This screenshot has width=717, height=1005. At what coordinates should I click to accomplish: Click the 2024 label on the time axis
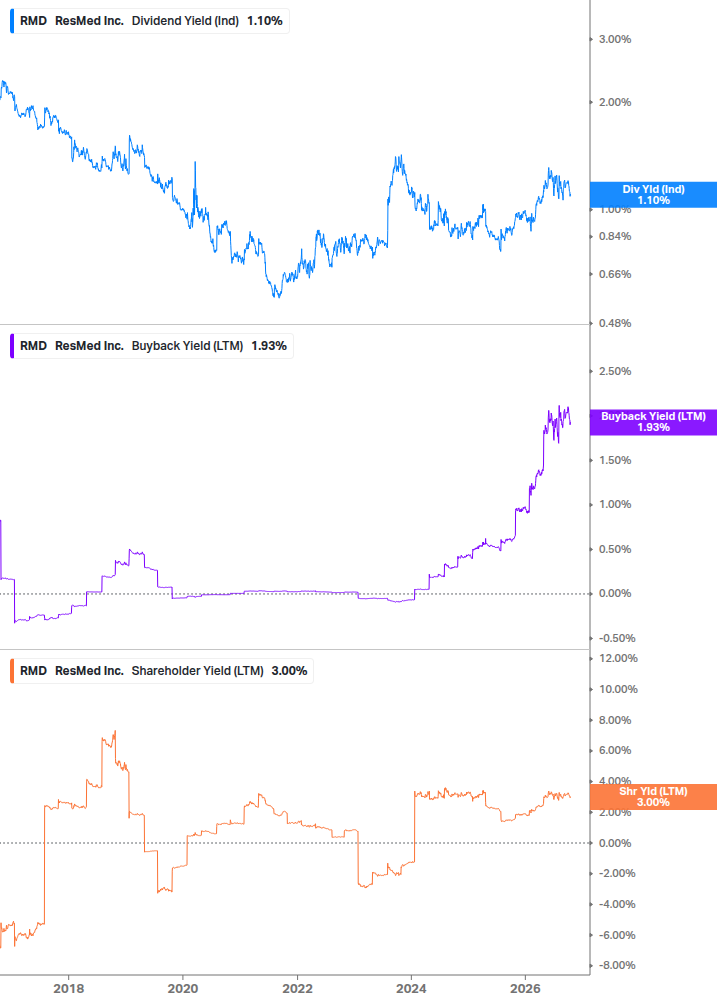(411, 988)
